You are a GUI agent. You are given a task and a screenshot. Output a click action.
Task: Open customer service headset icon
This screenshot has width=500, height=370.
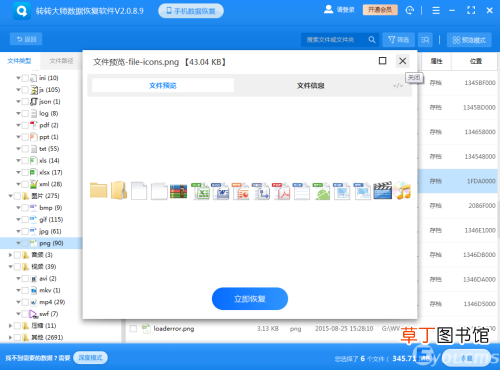pyautogui.click(x=410, y=10)
